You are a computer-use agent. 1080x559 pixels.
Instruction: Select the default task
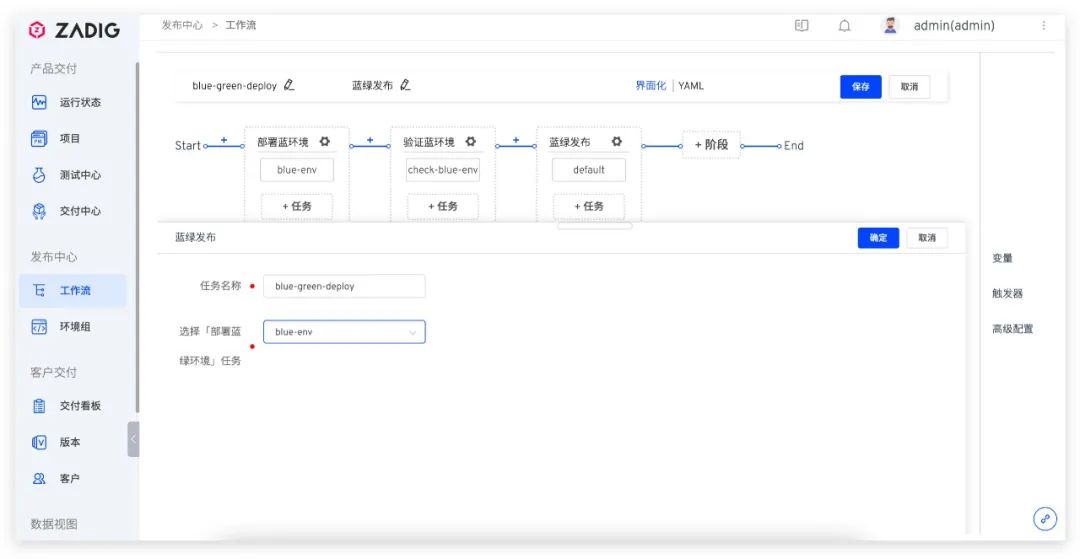pos(589,170)
